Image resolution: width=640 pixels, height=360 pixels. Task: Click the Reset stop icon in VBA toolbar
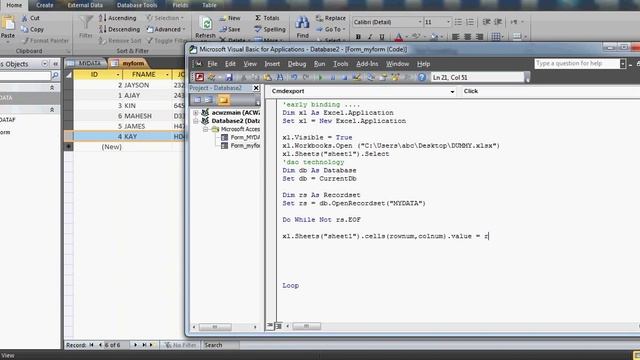coord(344,77)
